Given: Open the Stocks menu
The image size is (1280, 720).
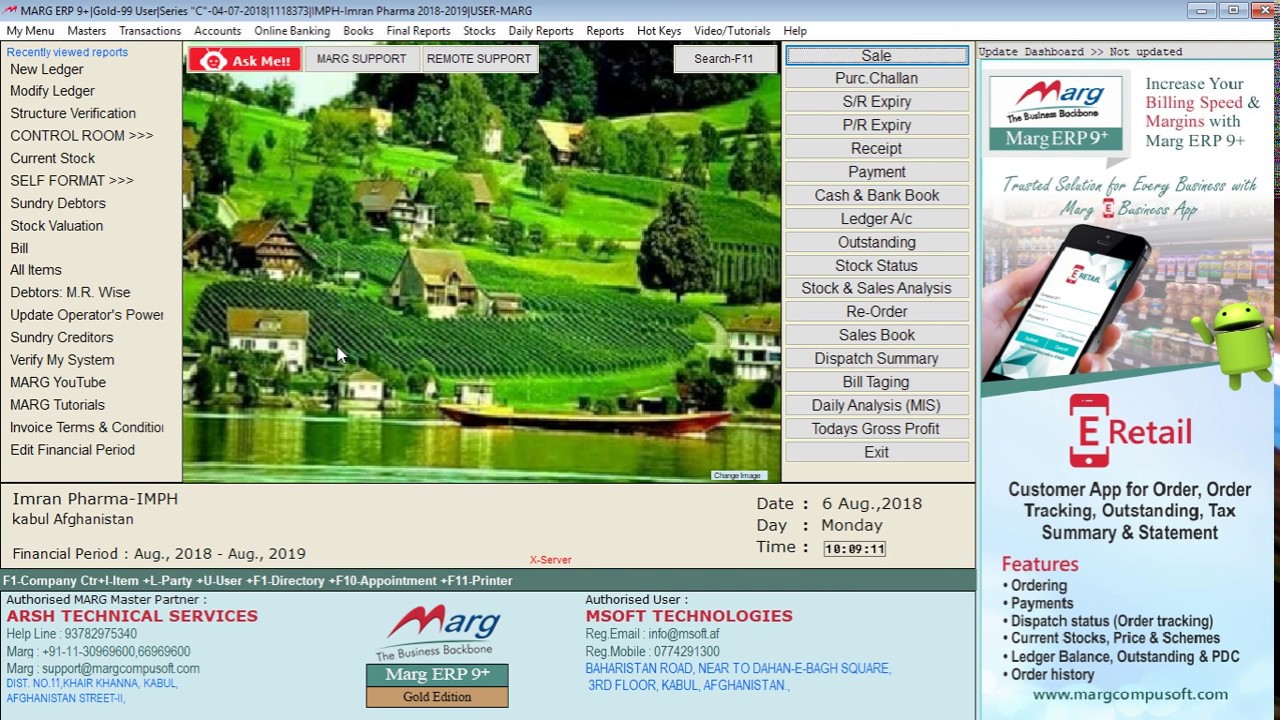Looking at the screenshot, I should 479,31.
